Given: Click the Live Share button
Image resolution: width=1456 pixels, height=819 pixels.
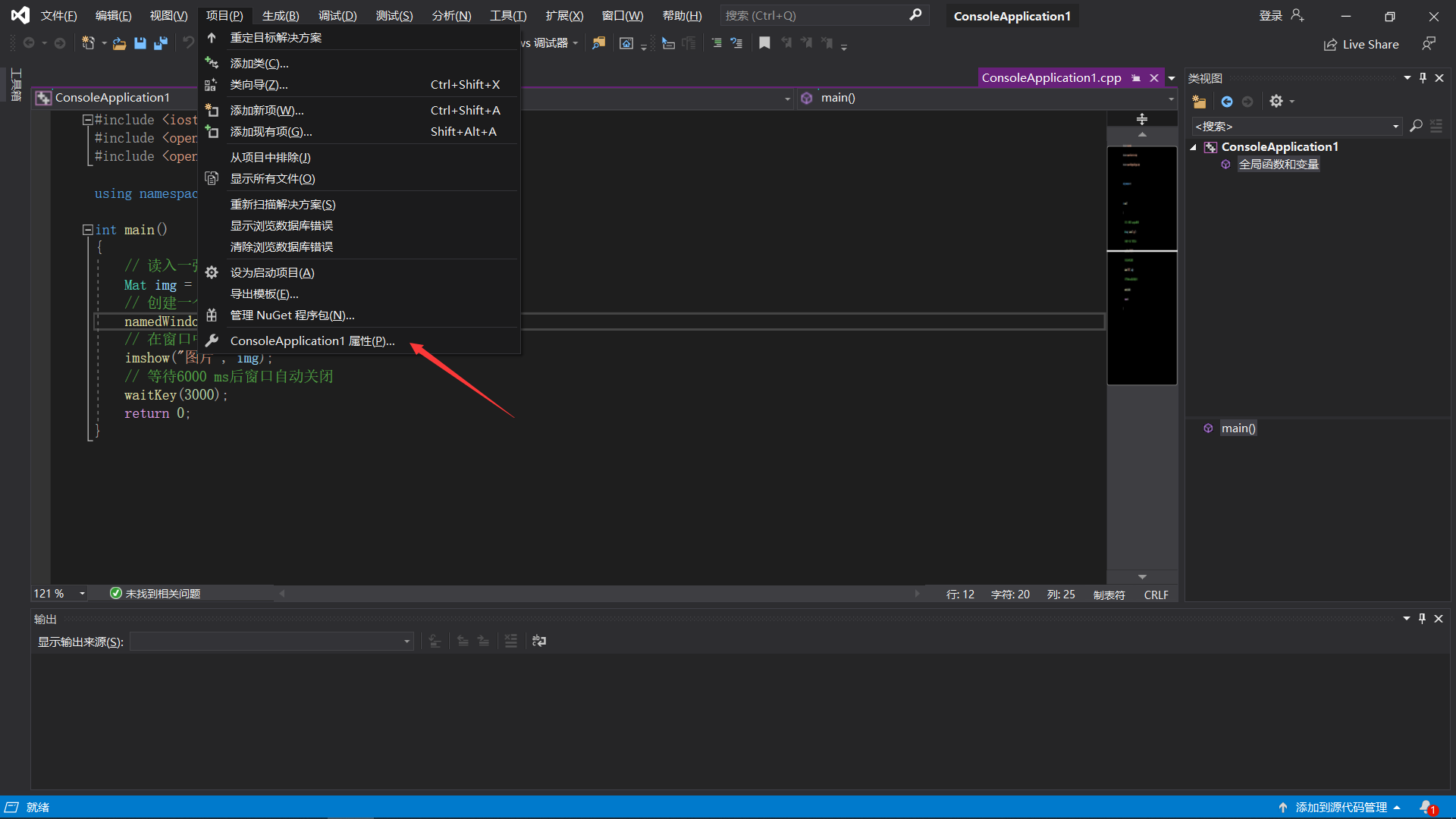Looking at the screenshot, I should pyautogui.click(x=1361, y=45).
